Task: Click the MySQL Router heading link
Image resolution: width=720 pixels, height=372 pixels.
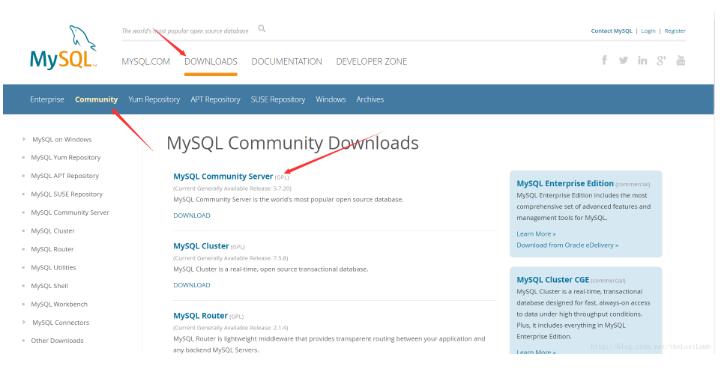Action: [x=200, y=316]
